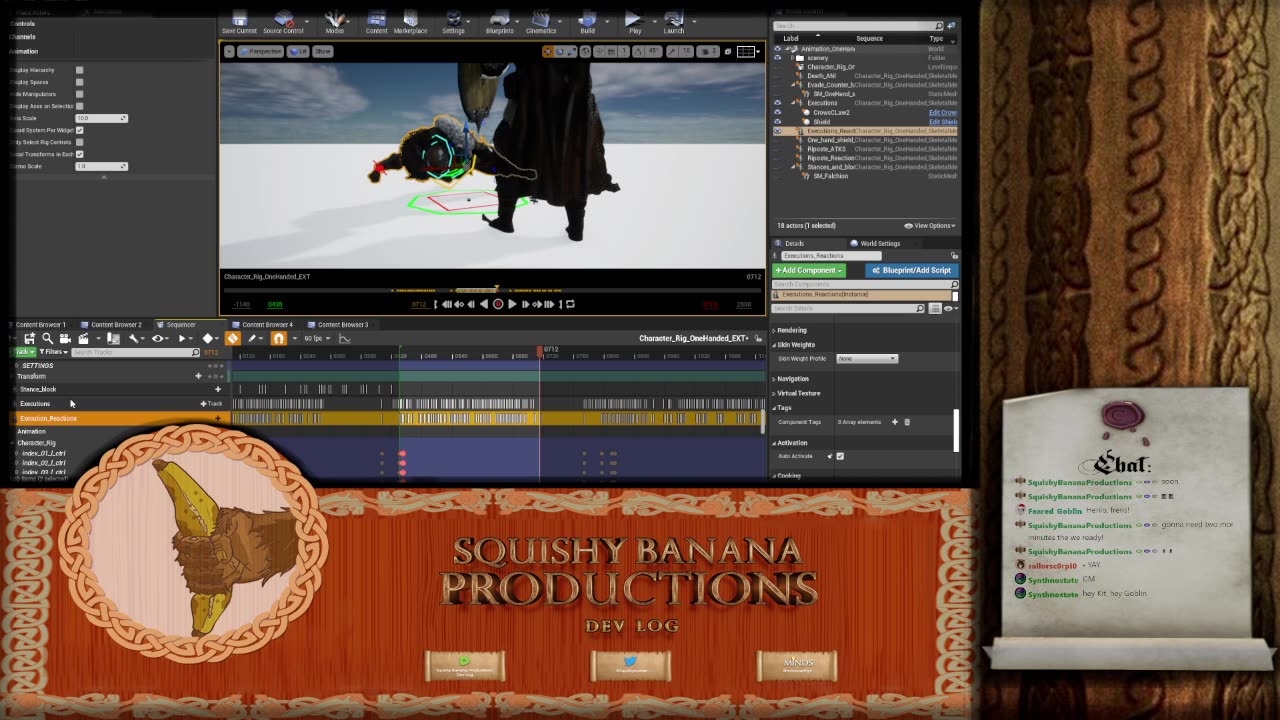The width and height of the screenshot is (1280, 720).
Task: Toggle Auto Activate checkbox in Details
Action: (840, 456)
